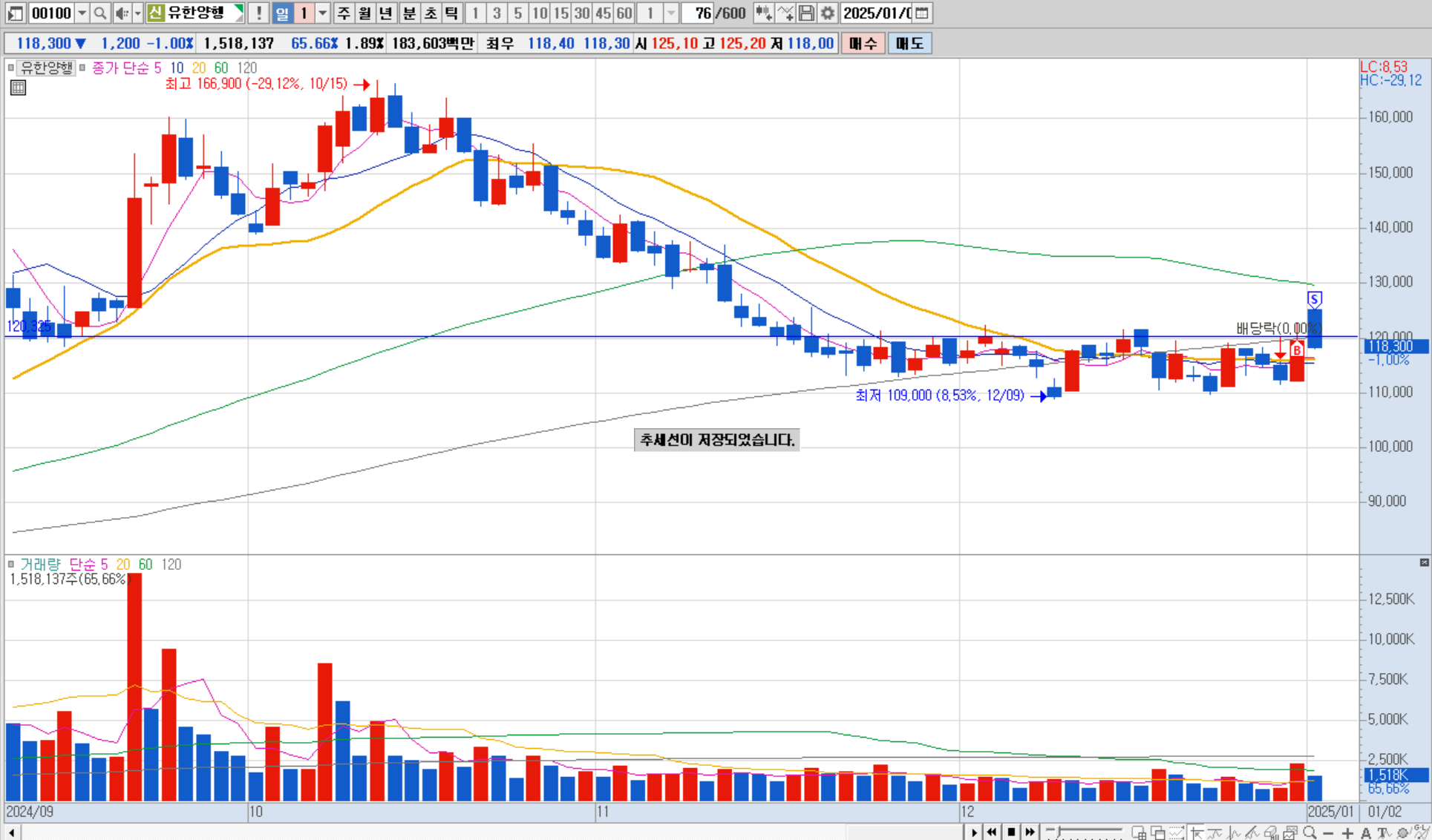The height and width of the screenshot is (840, 1432).
Task: Zoom in with bottom plus icon
Action: pyautogui.click(x=1347, y=833)
